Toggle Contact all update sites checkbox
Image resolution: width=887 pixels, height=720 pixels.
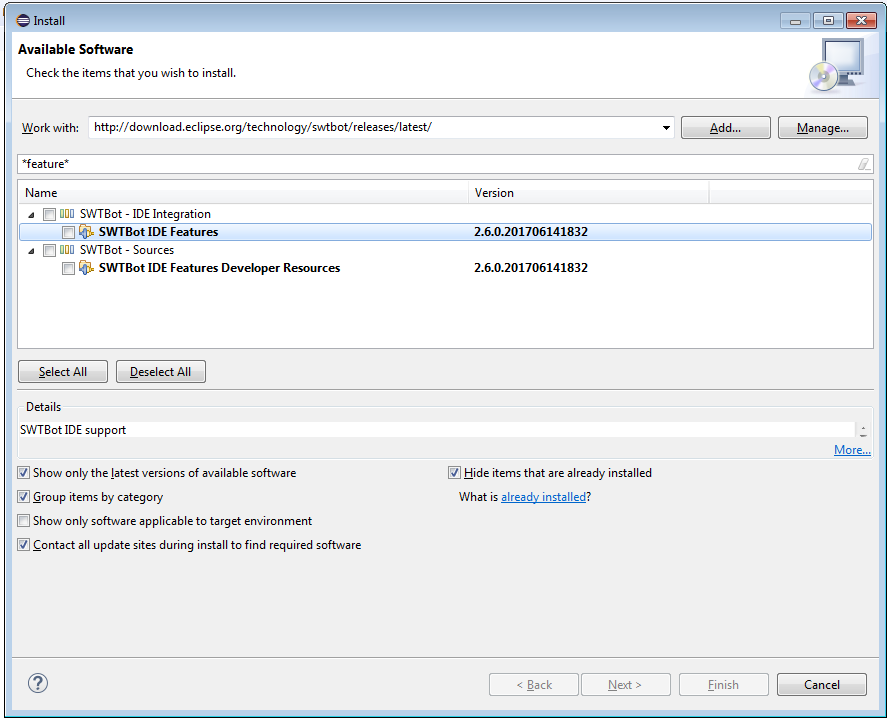click(x=24, y=545)
